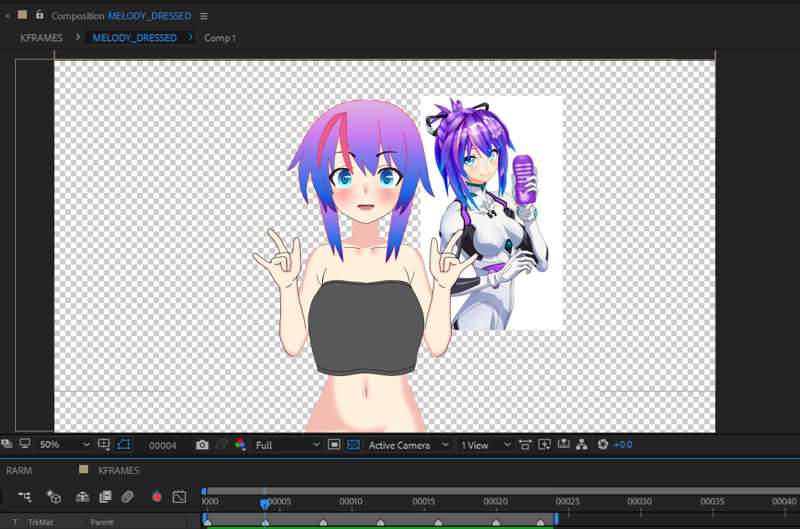This screenshot has height=529, width=800.
Task: Click the Composition Mini-Flowchart icon in timeline
Action: pyautogui.click(x=24, y=496)
